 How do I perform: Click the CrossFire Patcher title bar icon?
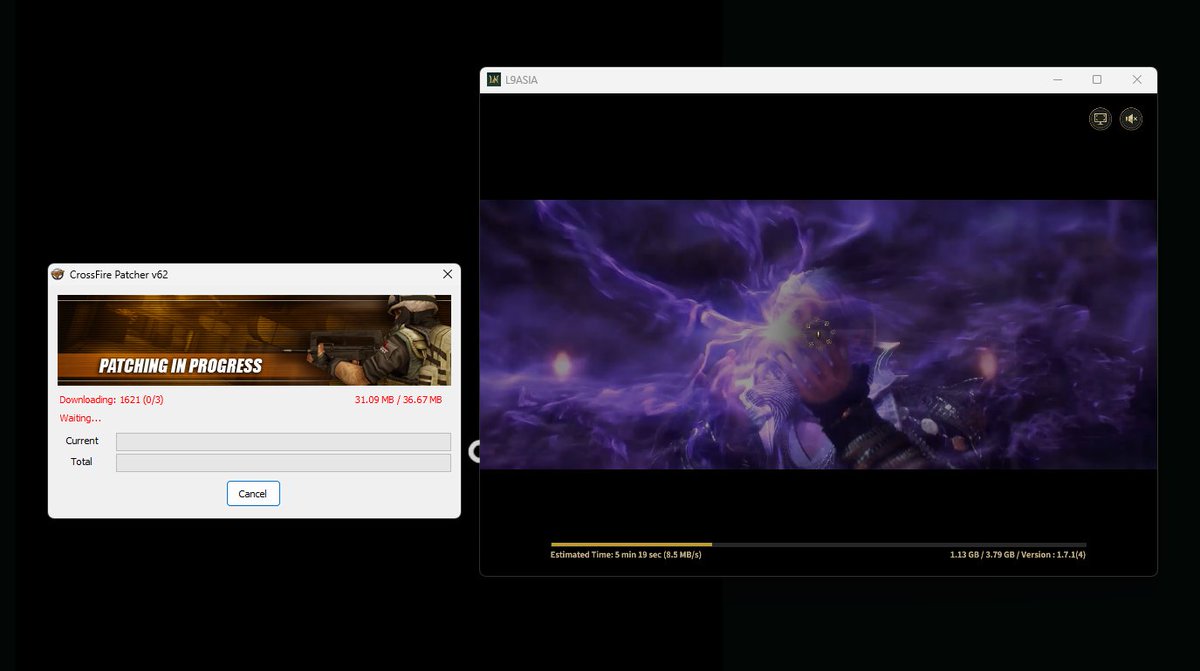pos(58,274)
